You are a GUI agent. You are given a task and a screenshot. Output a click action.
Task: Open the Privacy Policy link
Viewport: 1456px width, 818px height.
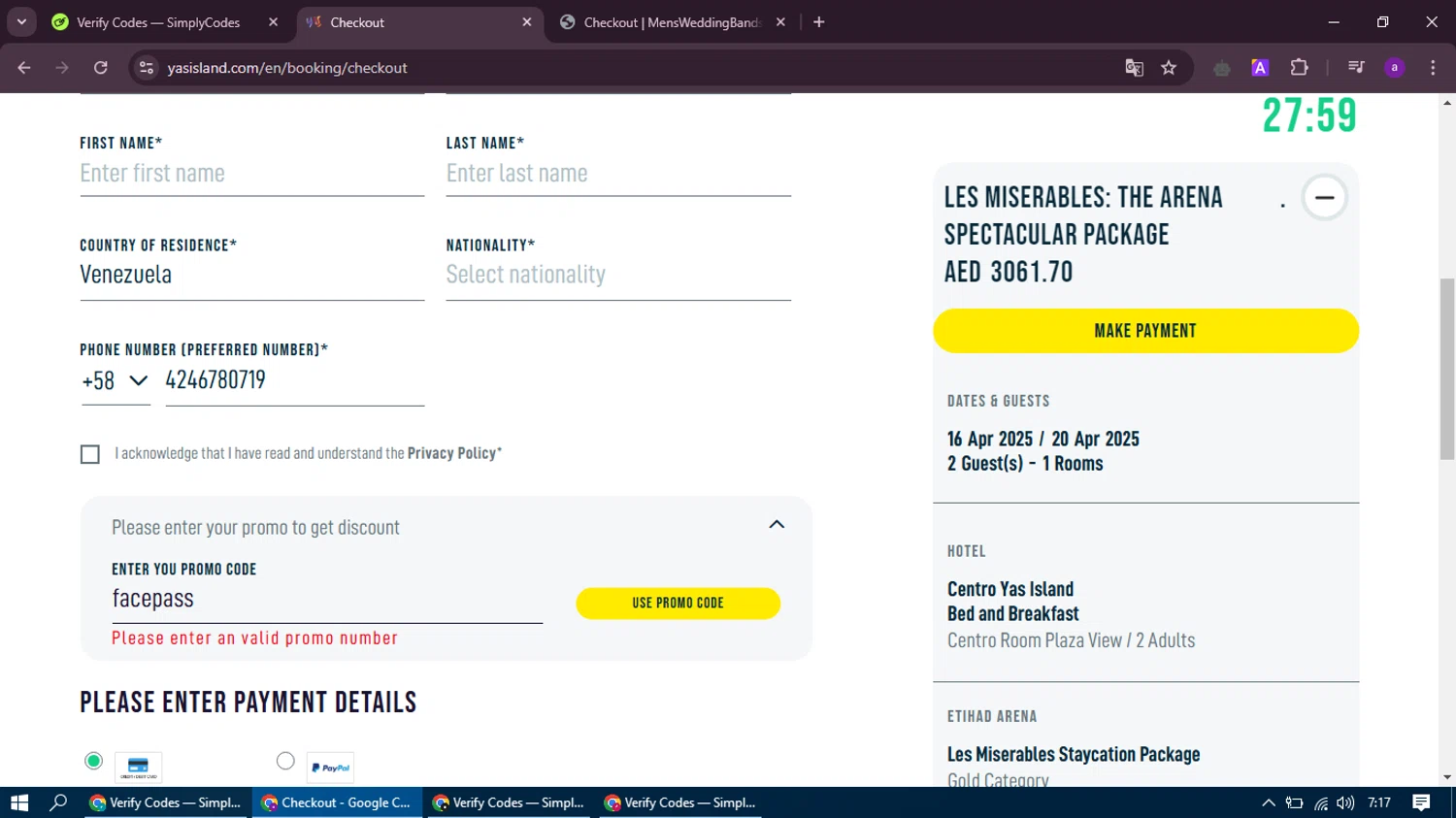tap(451, 453)
